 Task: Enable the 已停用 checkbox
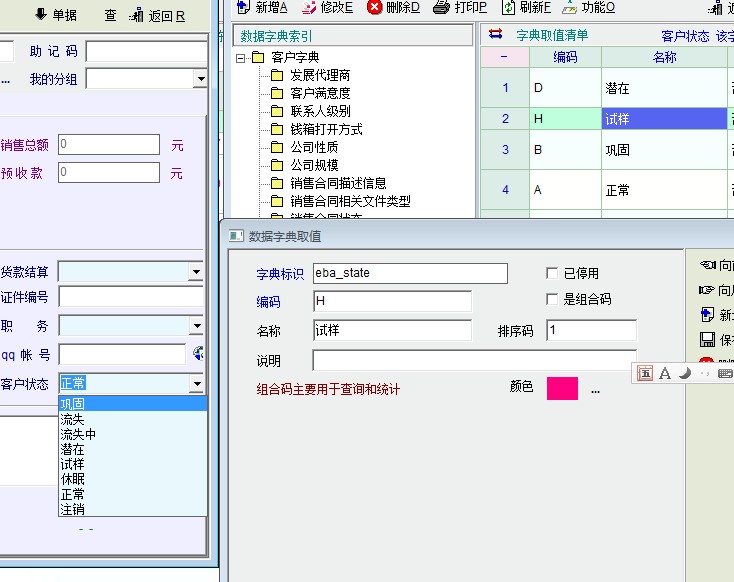pos(552,273)
